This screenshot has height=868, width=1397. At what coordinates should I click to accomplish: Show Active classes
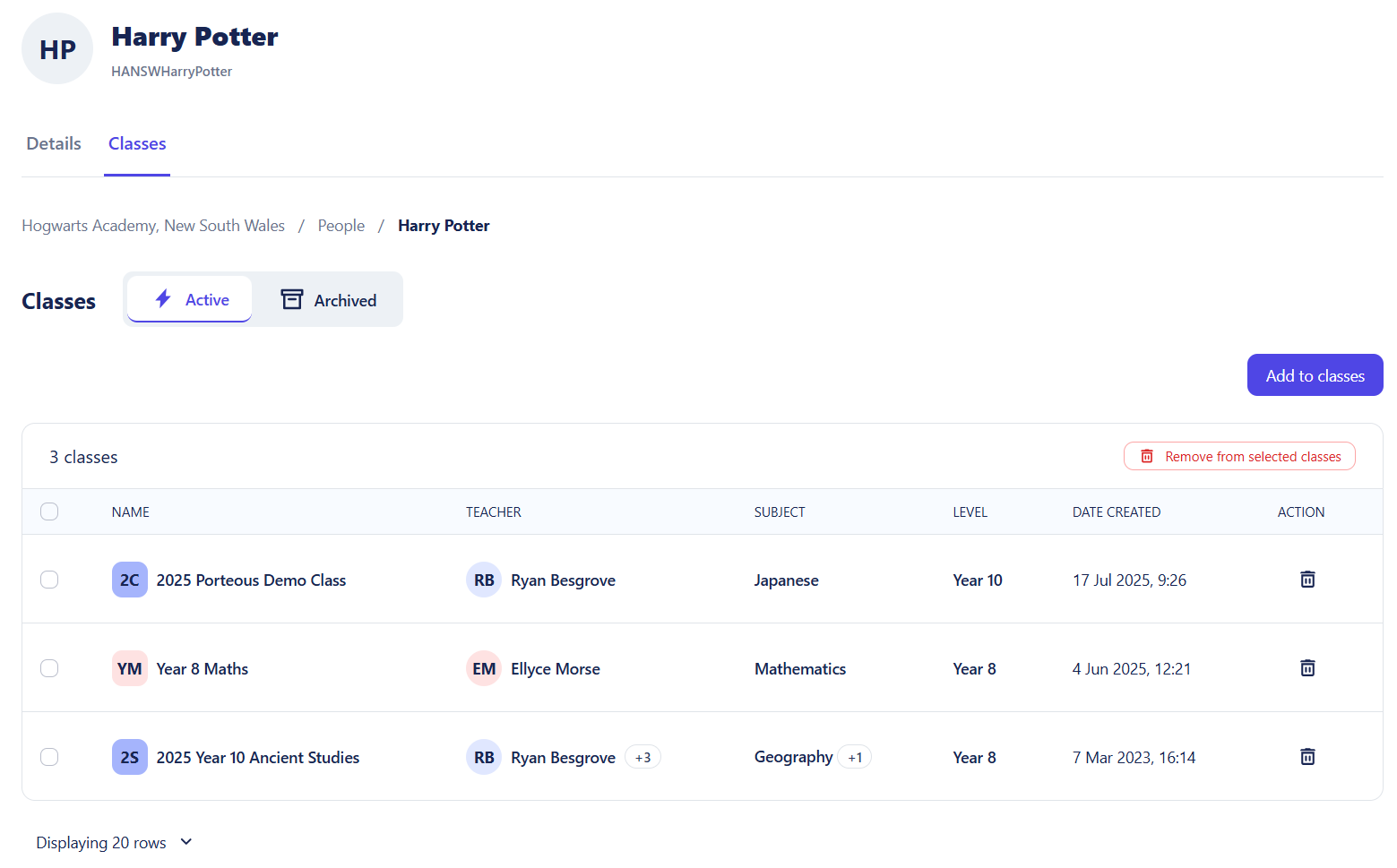(190, 299)
